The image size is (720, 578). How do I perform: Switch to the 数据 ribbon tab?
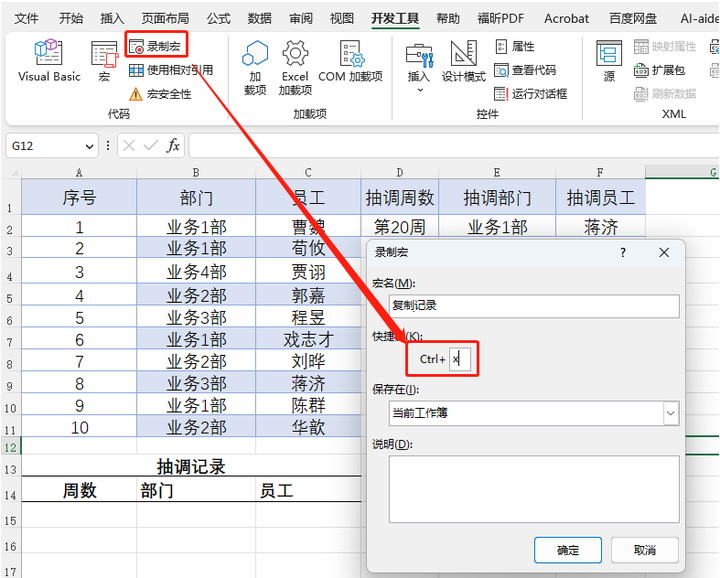coord(259,18)
